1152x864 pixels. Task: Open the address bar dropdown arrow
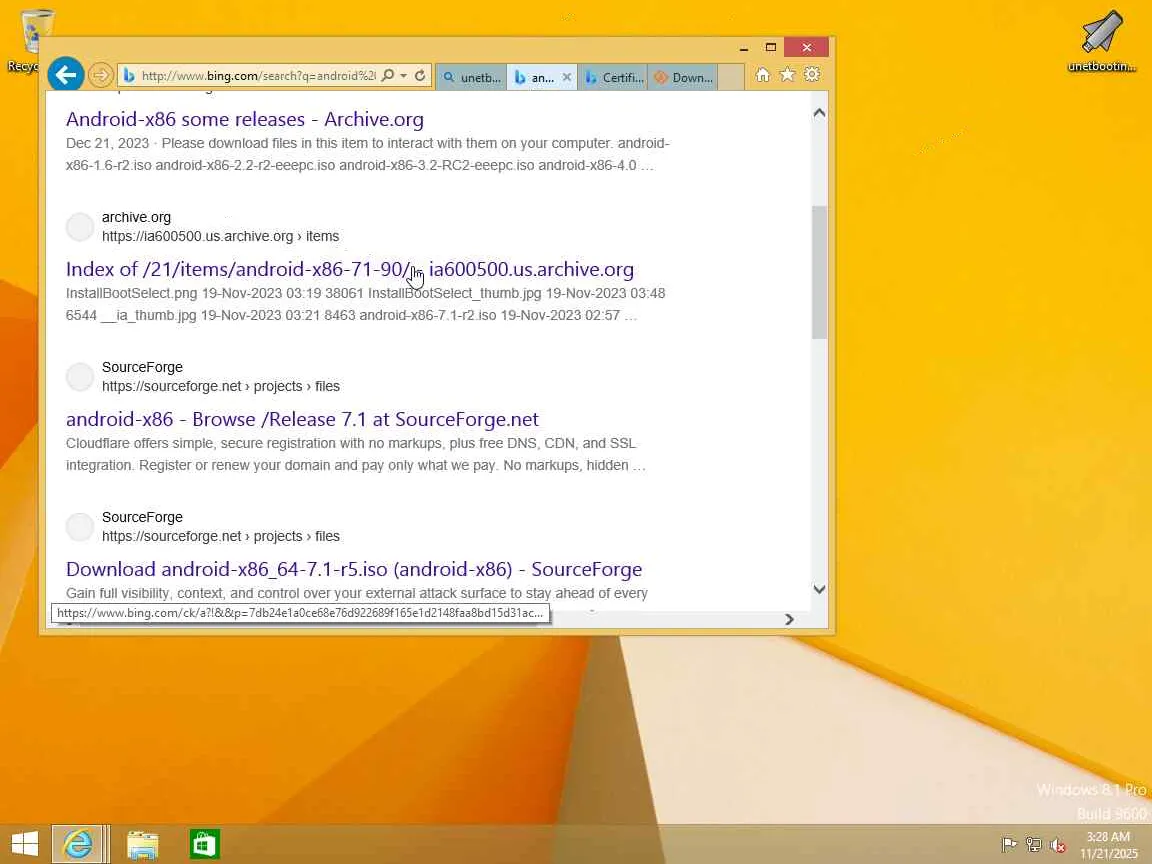pos(403,76)
